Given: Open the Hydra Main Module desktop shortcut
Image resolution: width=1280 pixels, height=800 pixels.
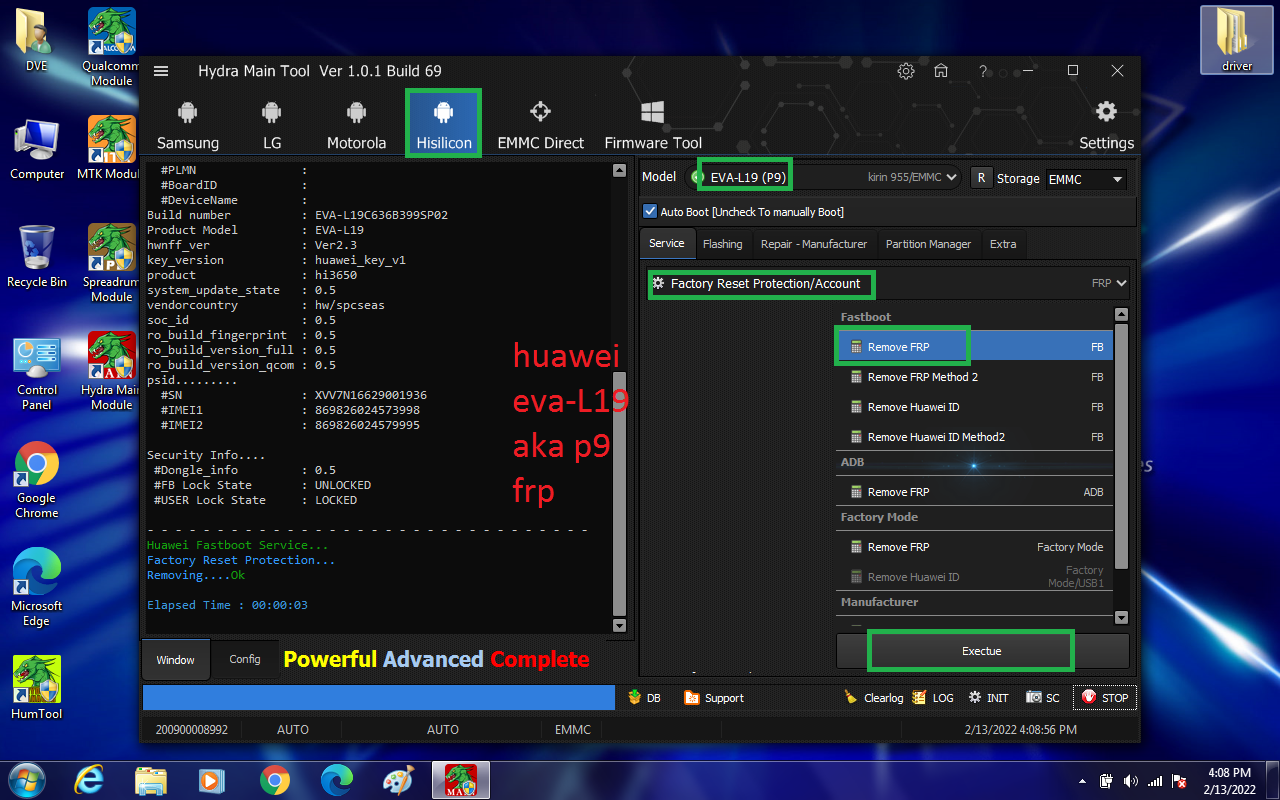Looking at the screenshot, I should (x=112, y=371).
